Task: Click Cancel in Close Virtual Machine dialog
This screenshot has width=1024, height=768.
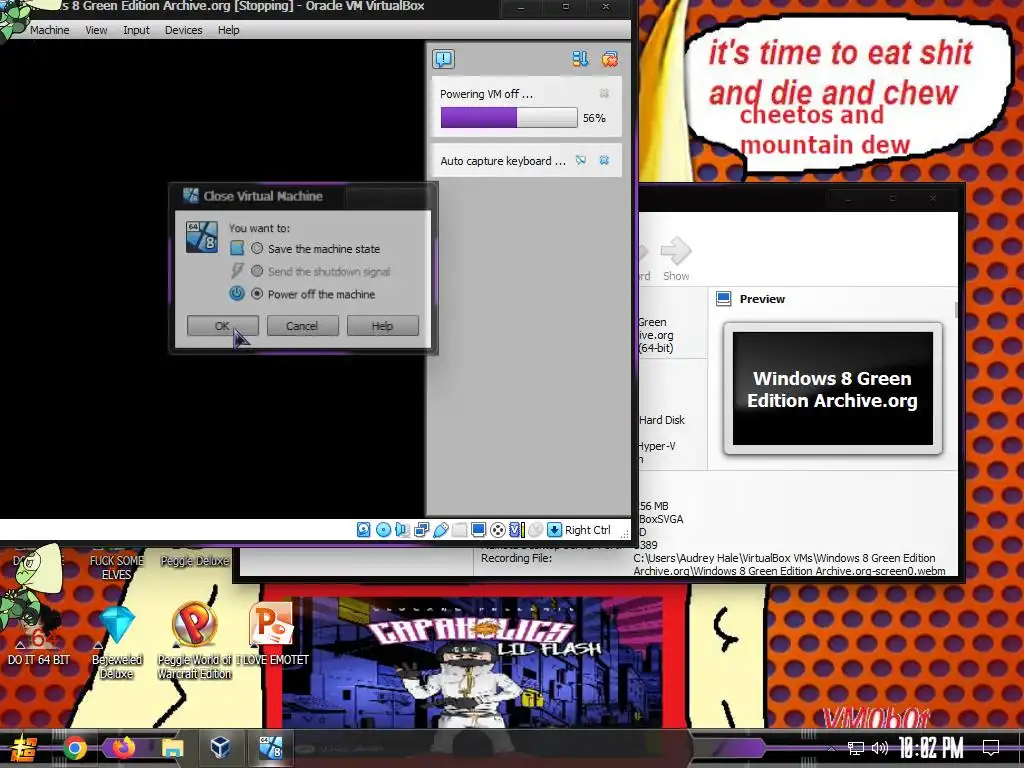Action: pyautogui.click(x=302, y=325)
